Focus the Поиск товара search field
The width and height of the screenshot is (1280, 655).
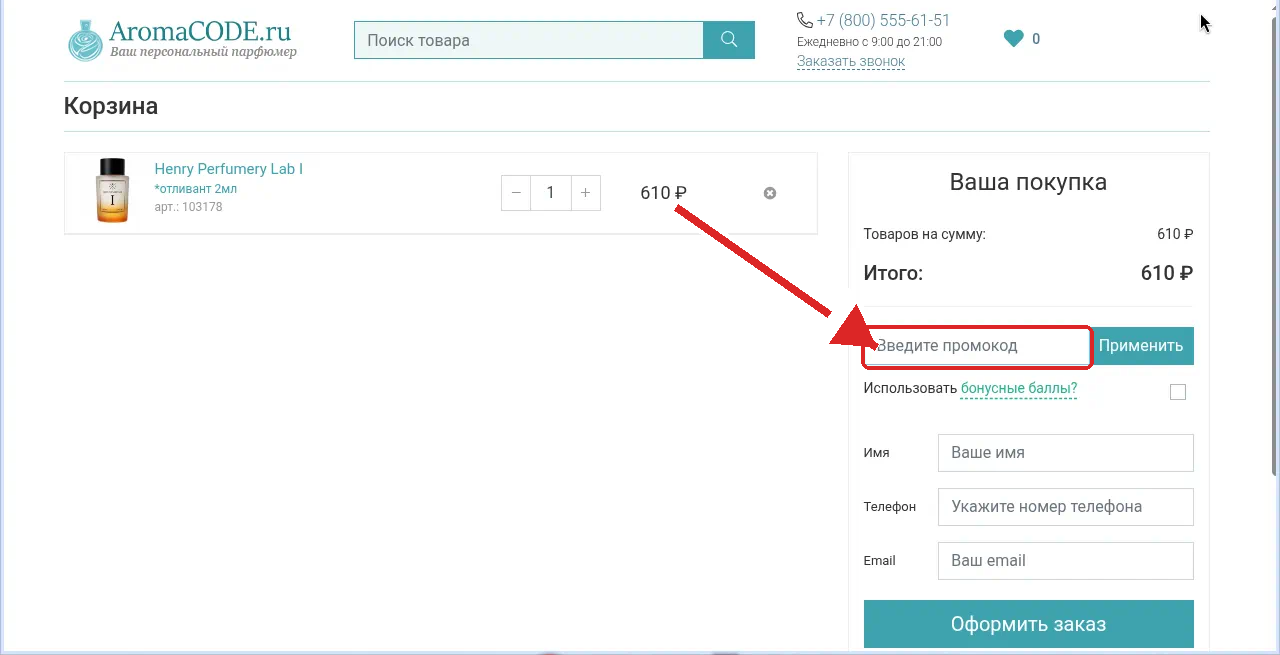(529, 40)
